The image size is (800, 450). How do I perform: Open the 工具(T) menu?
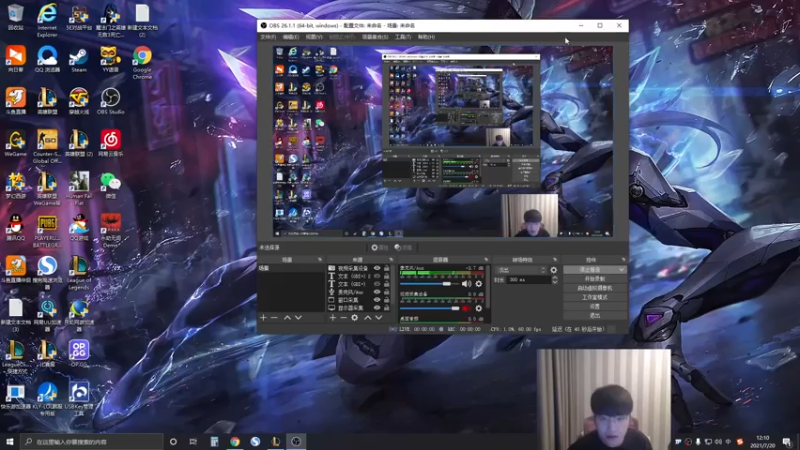click(403, 37)
